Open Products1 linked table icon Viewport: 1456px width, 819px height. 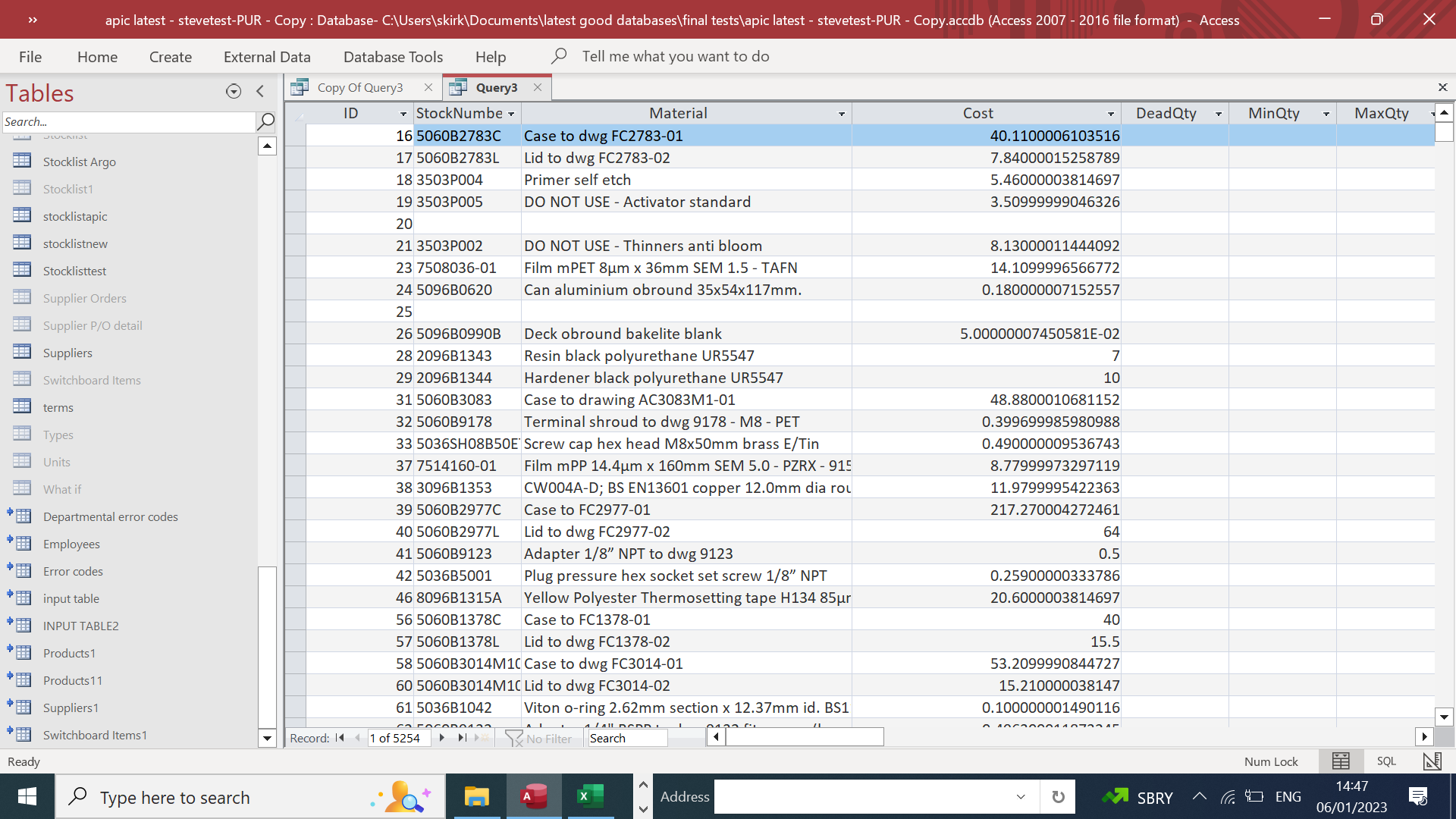pos(20,652)
